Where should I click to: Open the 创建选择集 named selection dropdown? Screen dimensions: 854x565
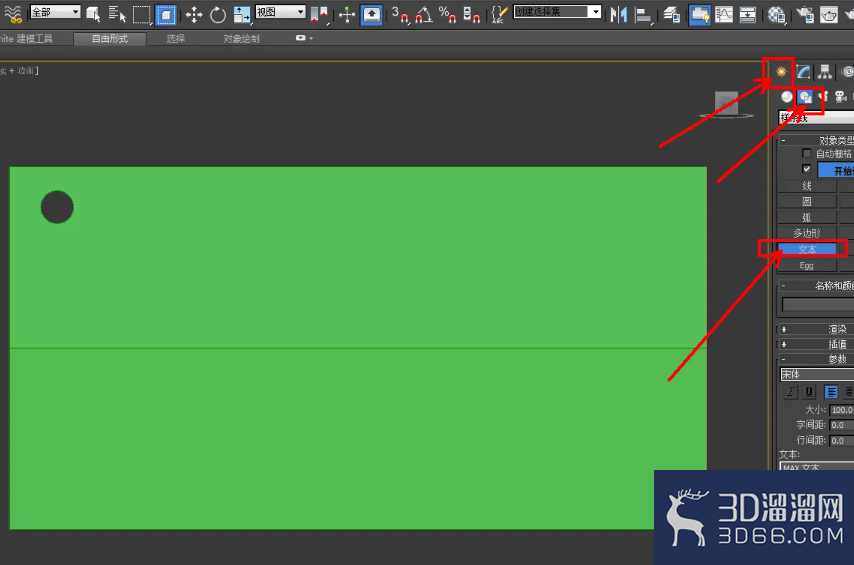click(x=557, y=12)
